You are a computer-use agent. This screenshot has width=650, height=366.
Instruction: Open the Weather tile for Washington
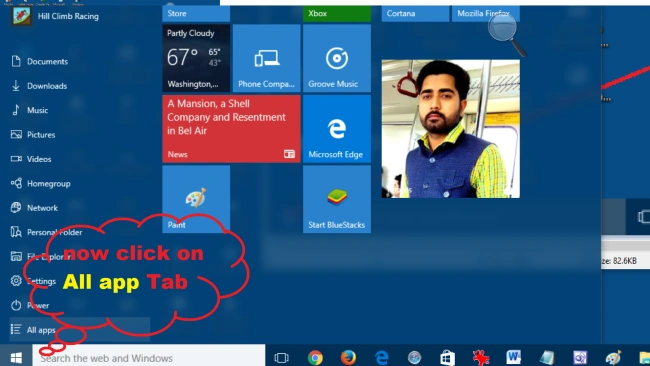[196, 58]
